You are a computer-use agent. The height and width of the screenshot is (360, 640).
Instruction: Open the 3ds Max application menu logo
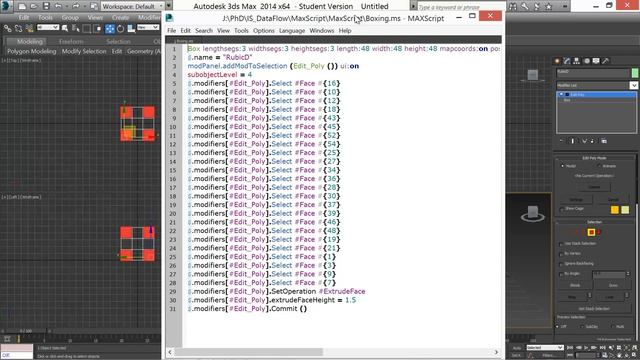click(x=6, y=6)
